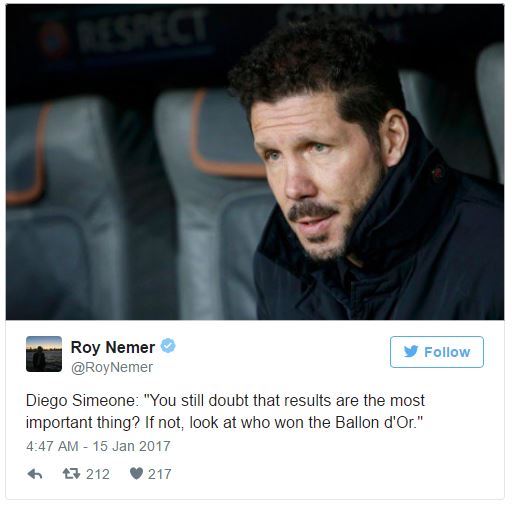Follow Roy Nemer

point(437,352)
